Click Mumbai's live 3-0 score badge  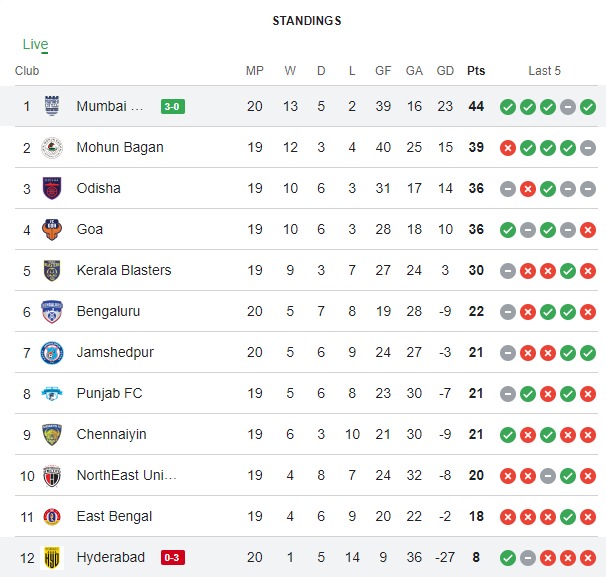click(172, 106)
